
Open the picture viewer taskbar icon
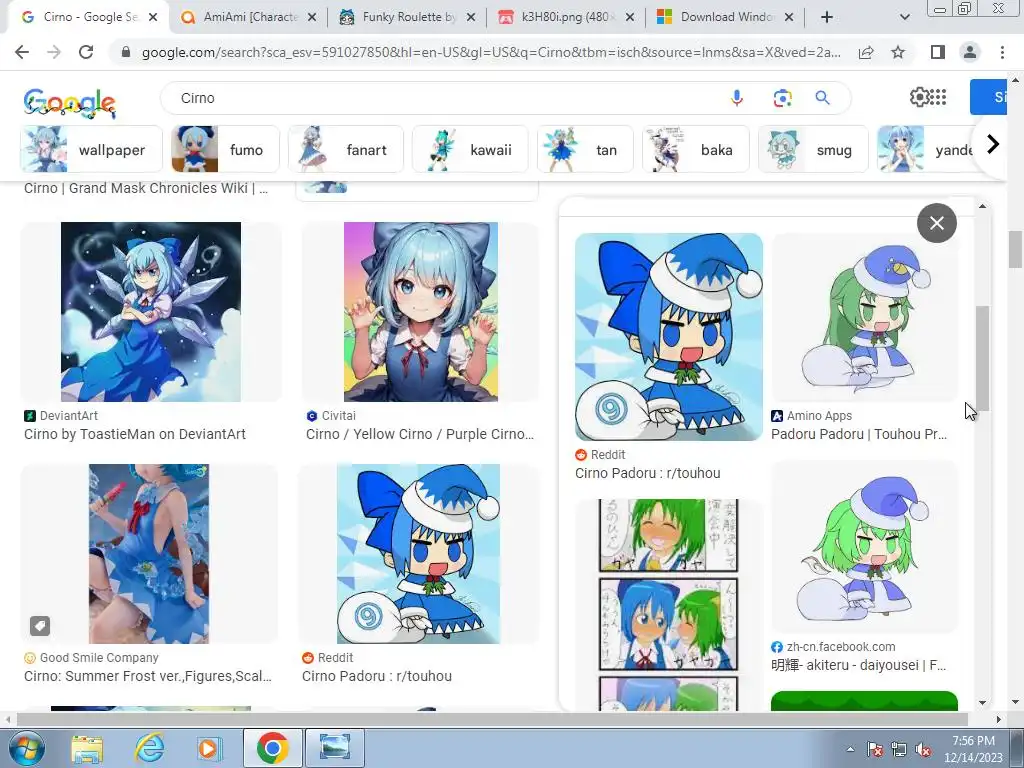click(335, 748)
